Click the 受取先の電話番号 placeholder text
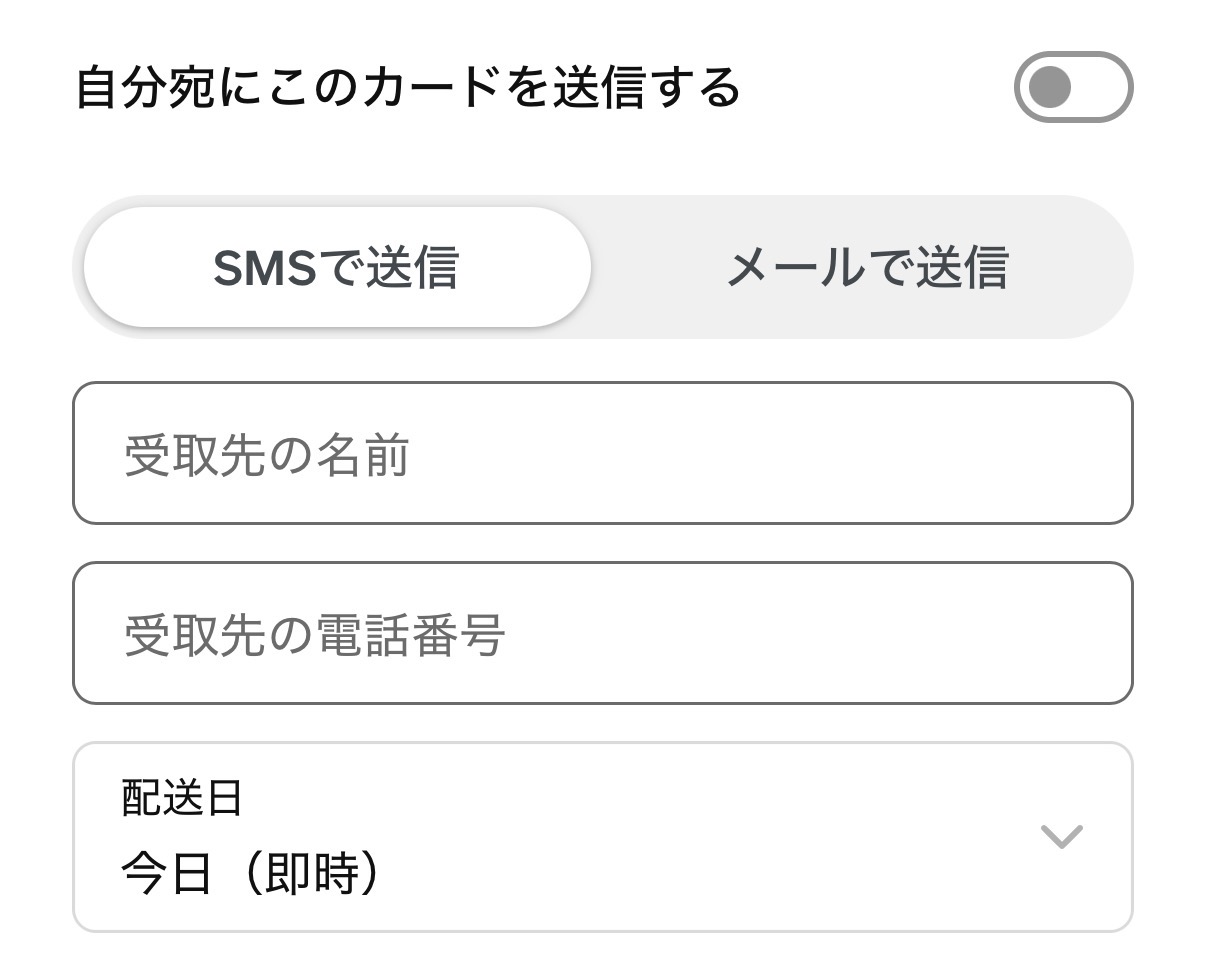 coord(314,636)
